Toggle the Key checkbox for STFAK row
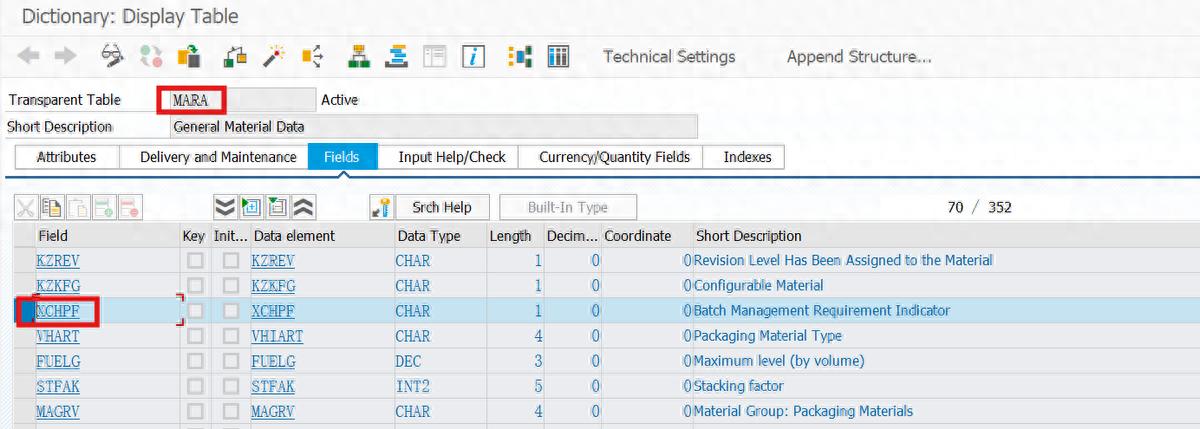 pyautogui.click(x=195, y=386)
